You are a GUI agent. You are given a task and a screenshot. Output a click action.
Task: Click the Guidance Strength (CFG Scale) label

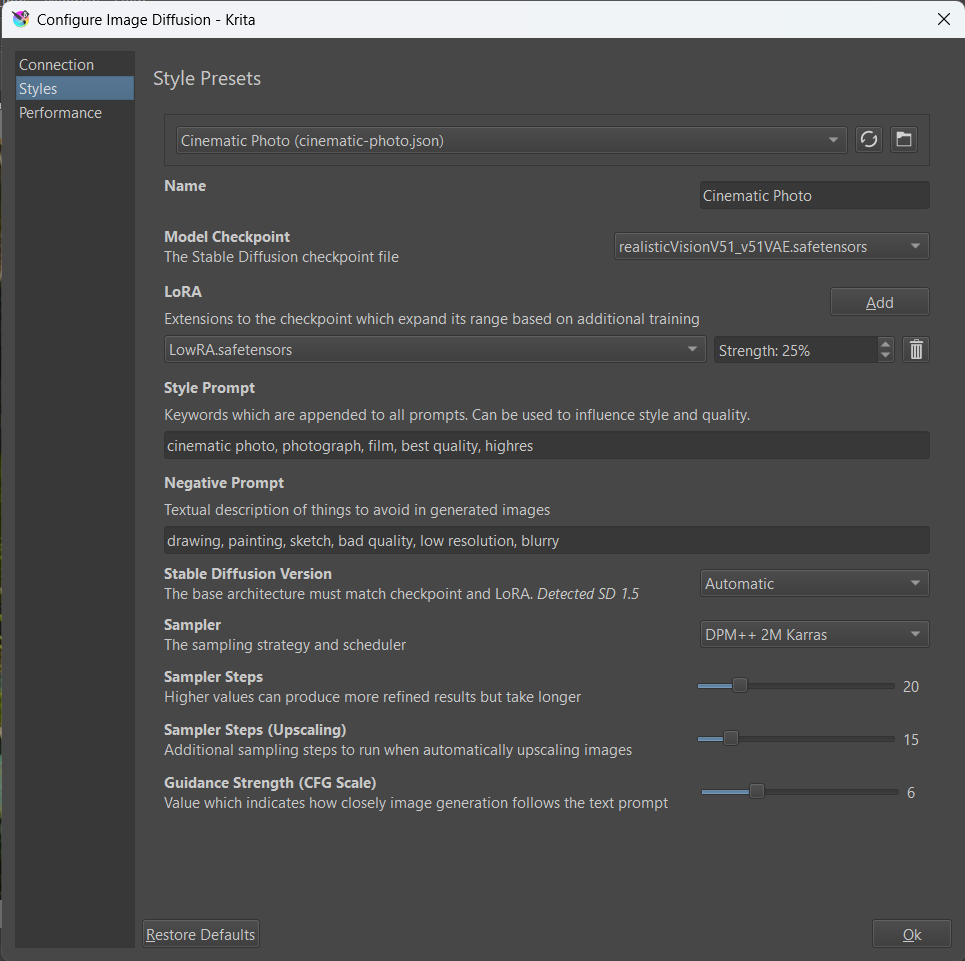[270, 783]
